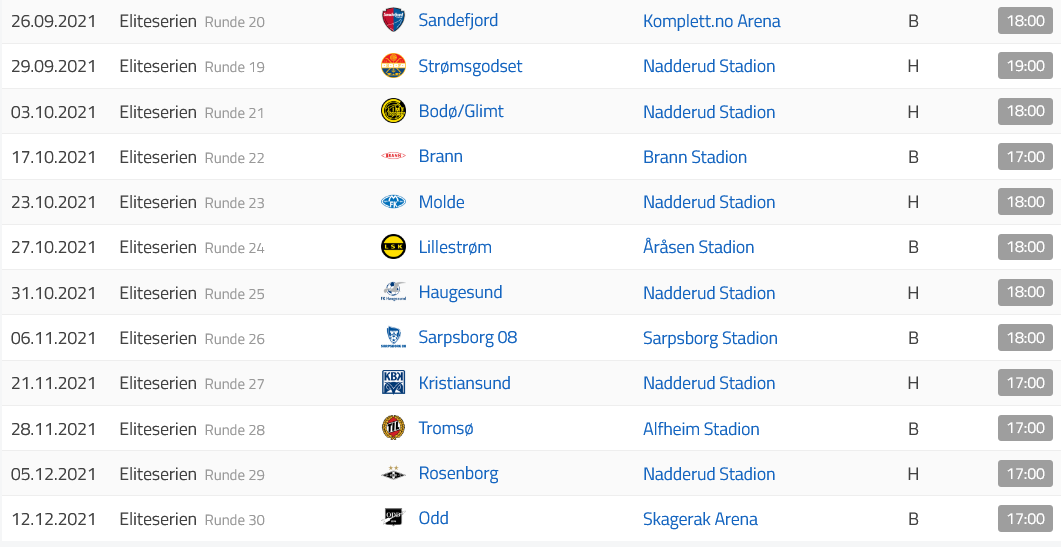The image size is (1061, 547).
Task: Click the 17:00 button for Odd match
Action: [1025, 519]
